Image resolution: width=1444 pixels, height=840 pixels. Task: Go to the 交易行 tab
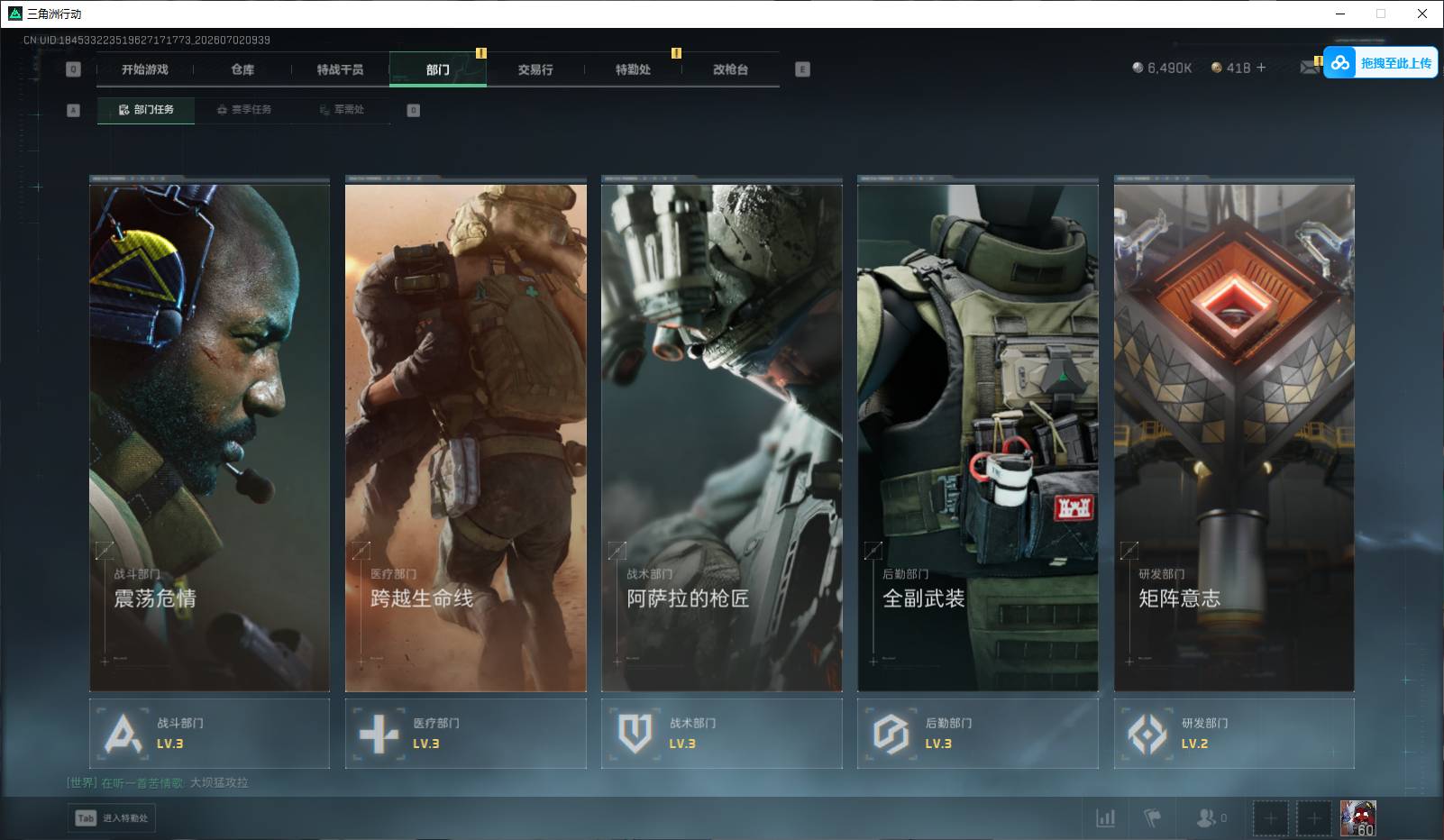tap(535, 69)
